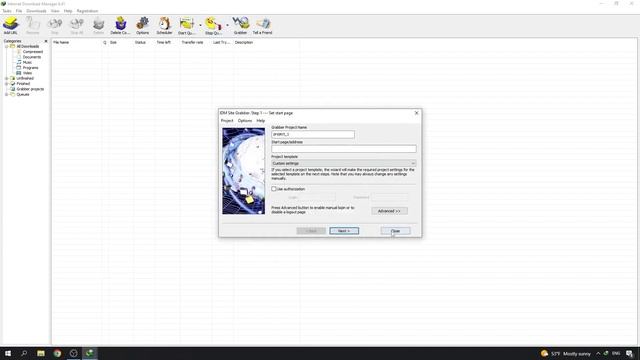Expand the Finished category node
Screen dimensions: 640x360
[x=7, y=84]
